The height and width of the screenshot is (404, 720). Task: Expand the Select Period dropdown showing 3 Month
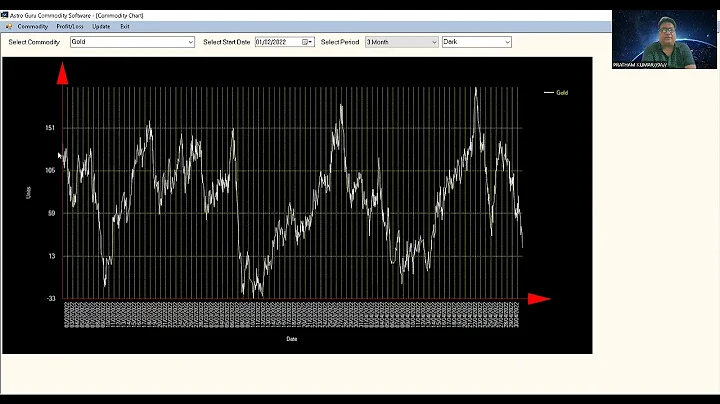pos(434,42)
